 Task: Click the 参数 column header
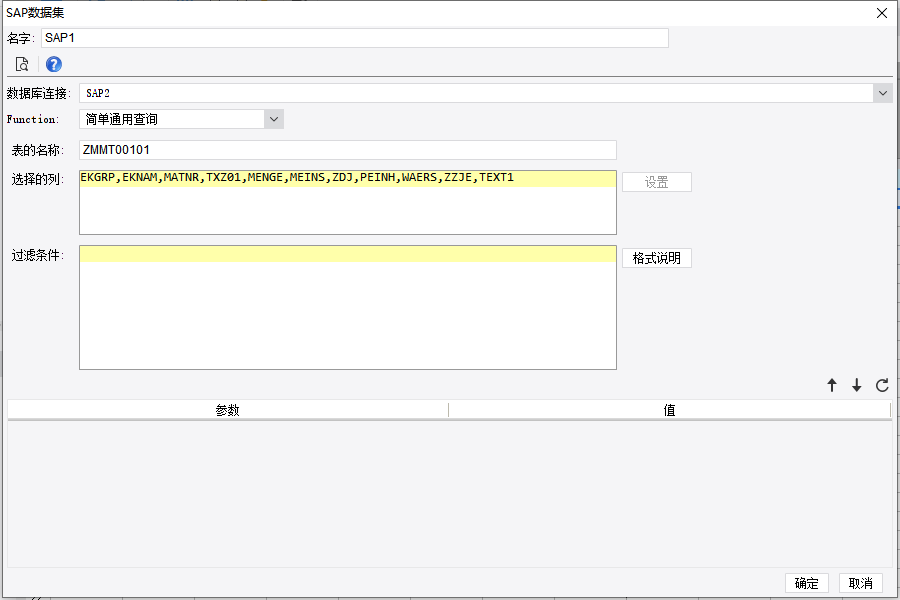[227, 410]
